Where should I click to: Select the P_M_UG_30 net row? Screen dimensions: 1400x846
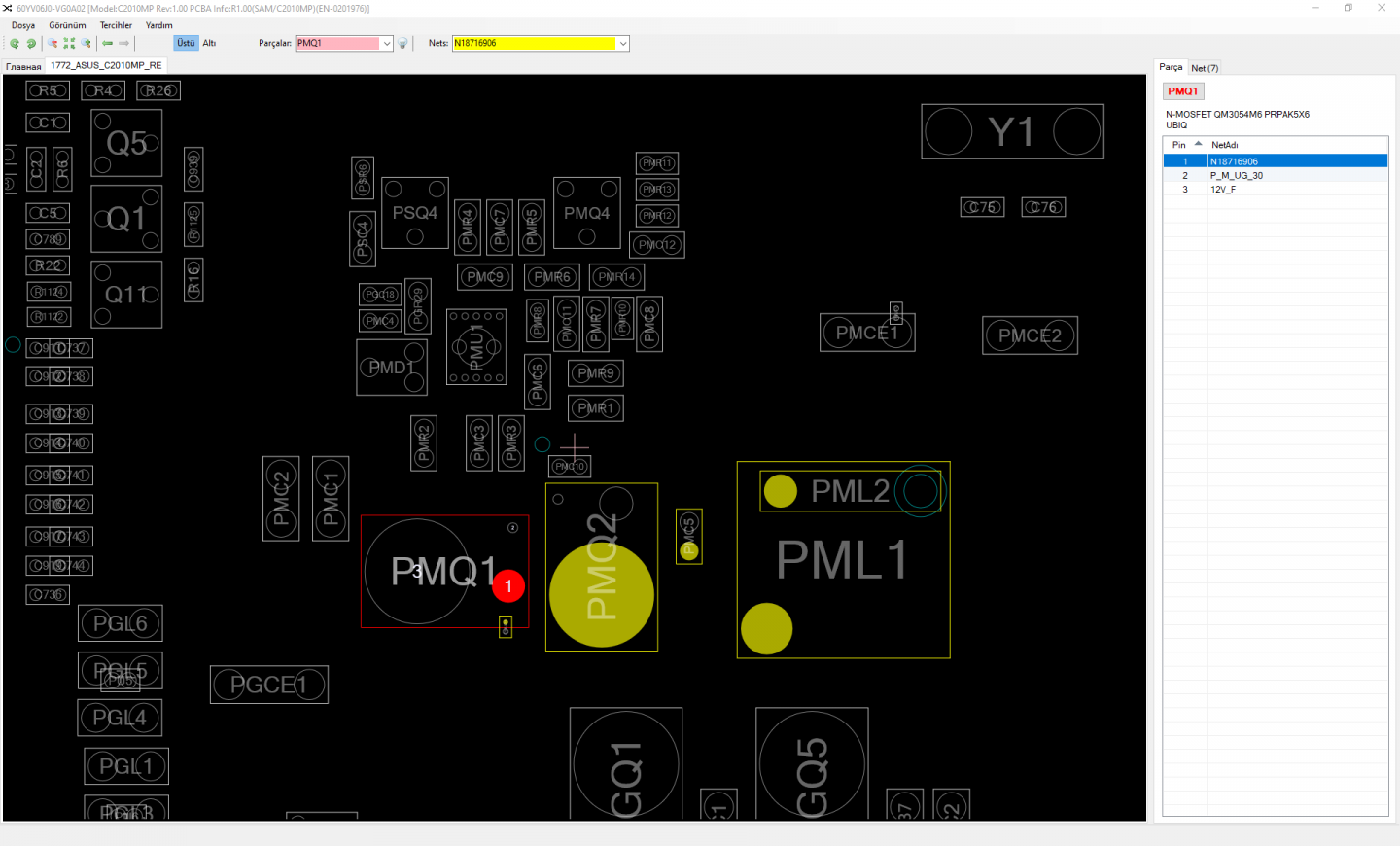point(1236,176)
